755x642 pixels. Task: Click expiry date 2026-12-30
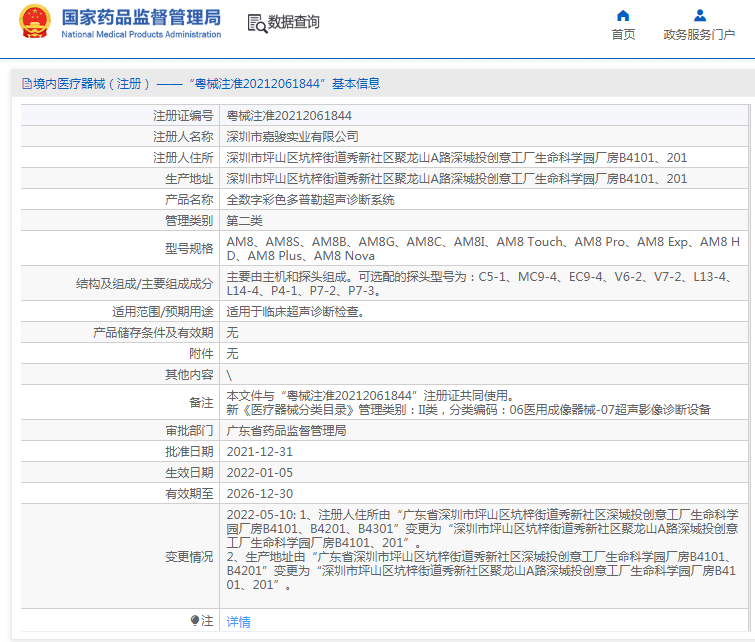(260, 493)
